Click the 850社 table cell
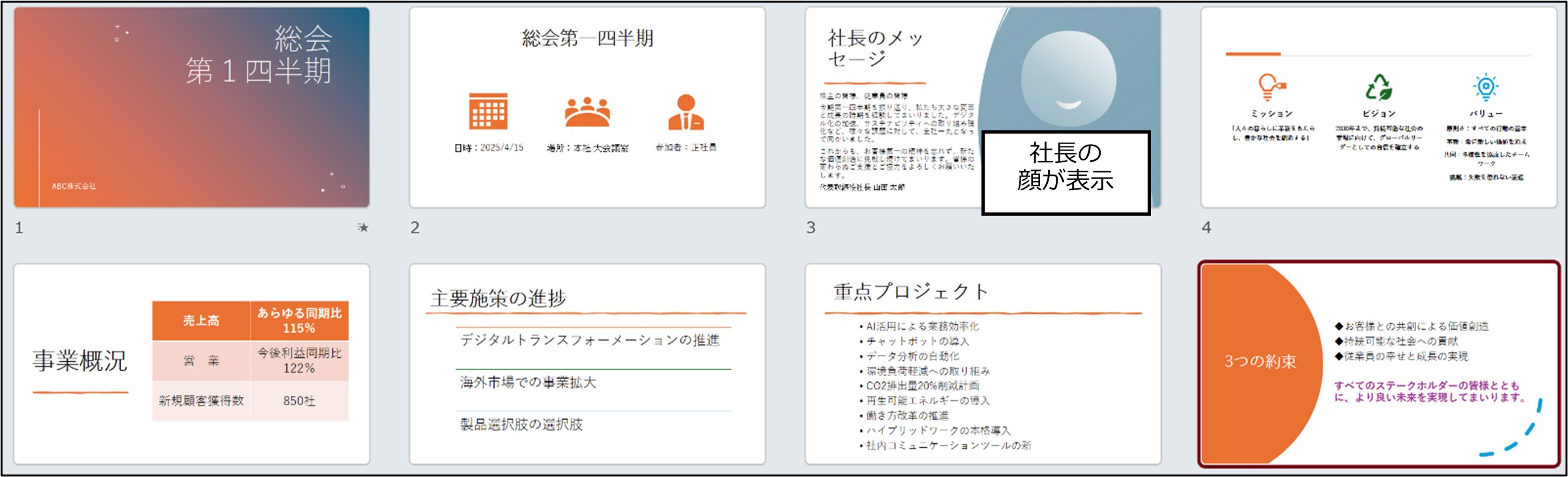1568x477 pixels. [x=299, y=401]
